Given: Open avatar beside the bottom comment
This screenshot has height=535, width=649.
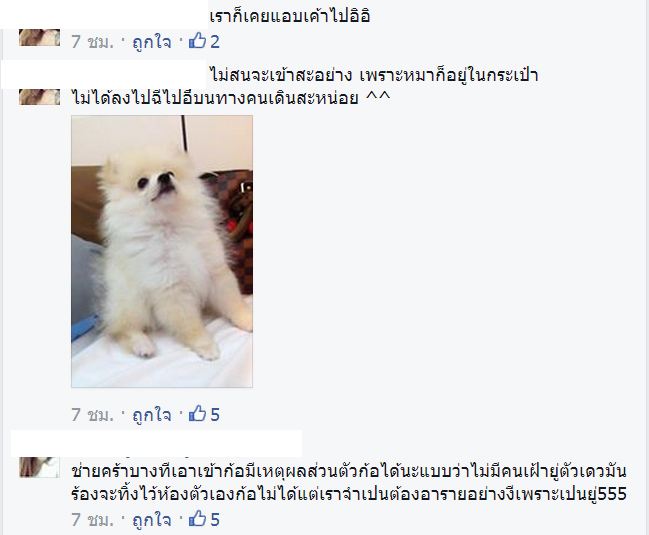Looking at the screenshot, I should 40,467.
